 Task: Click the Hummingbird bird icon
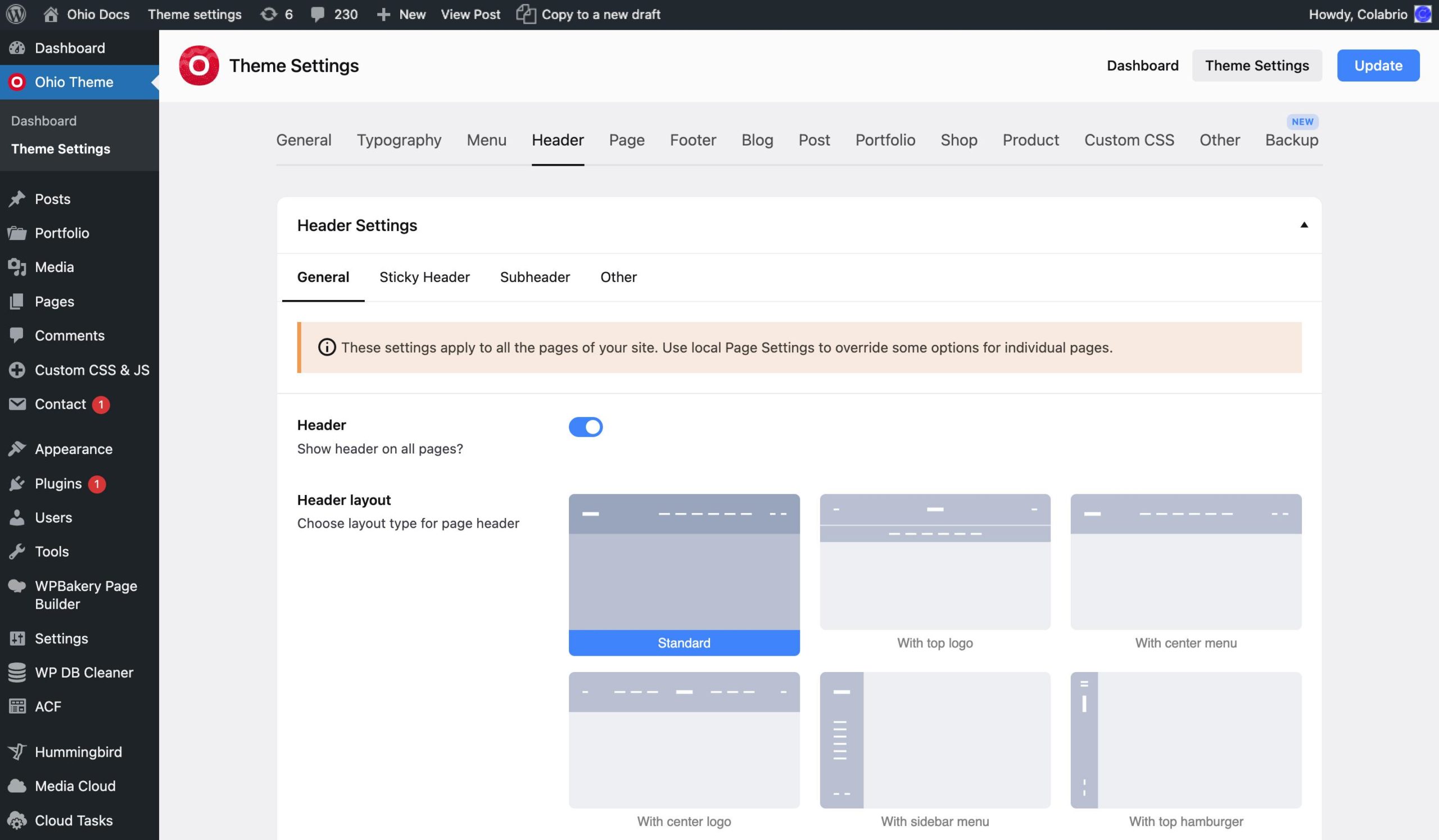click(17, 752)
